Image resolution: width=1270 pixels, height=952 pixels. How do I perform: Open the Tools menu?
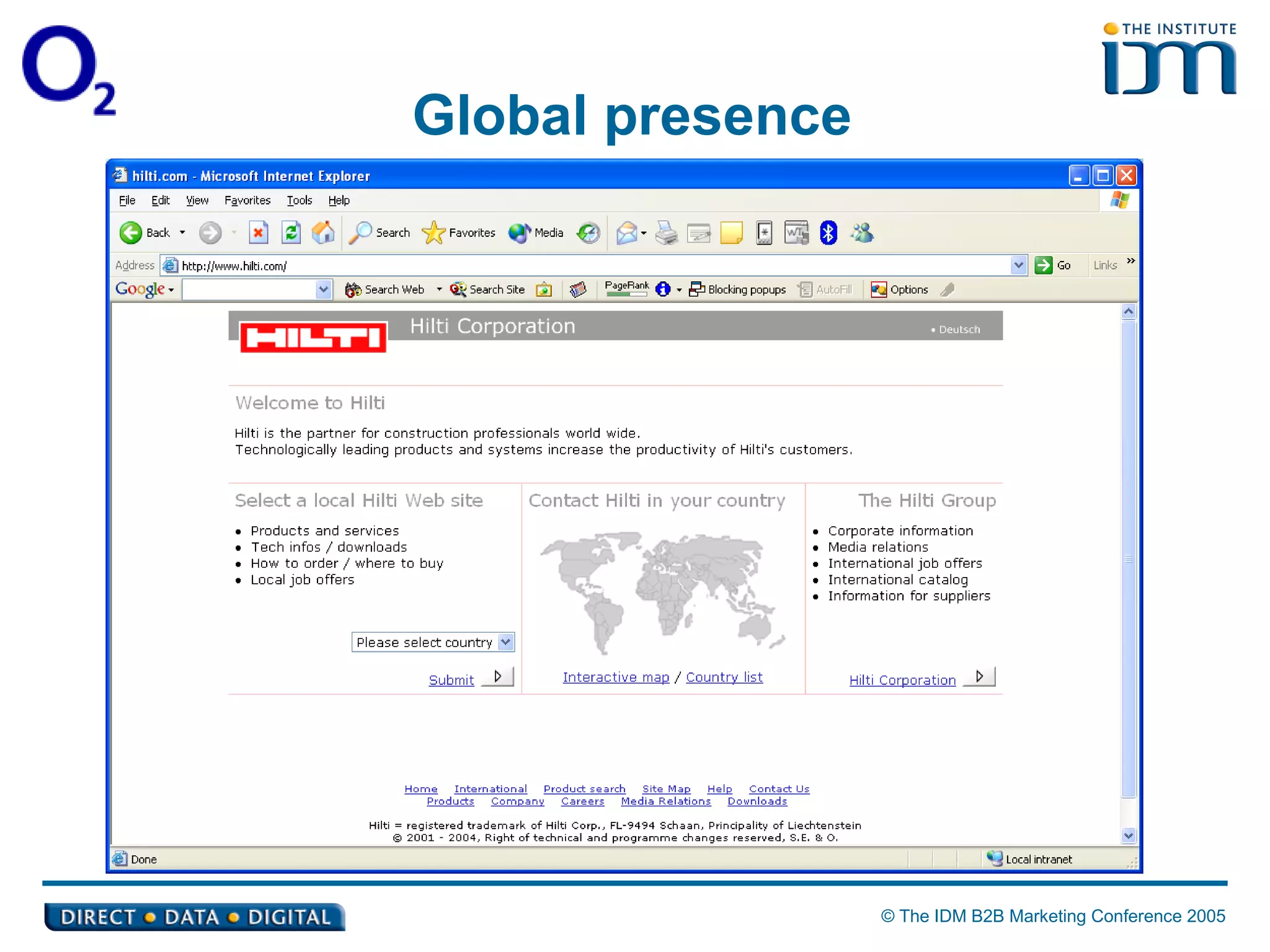300,200
